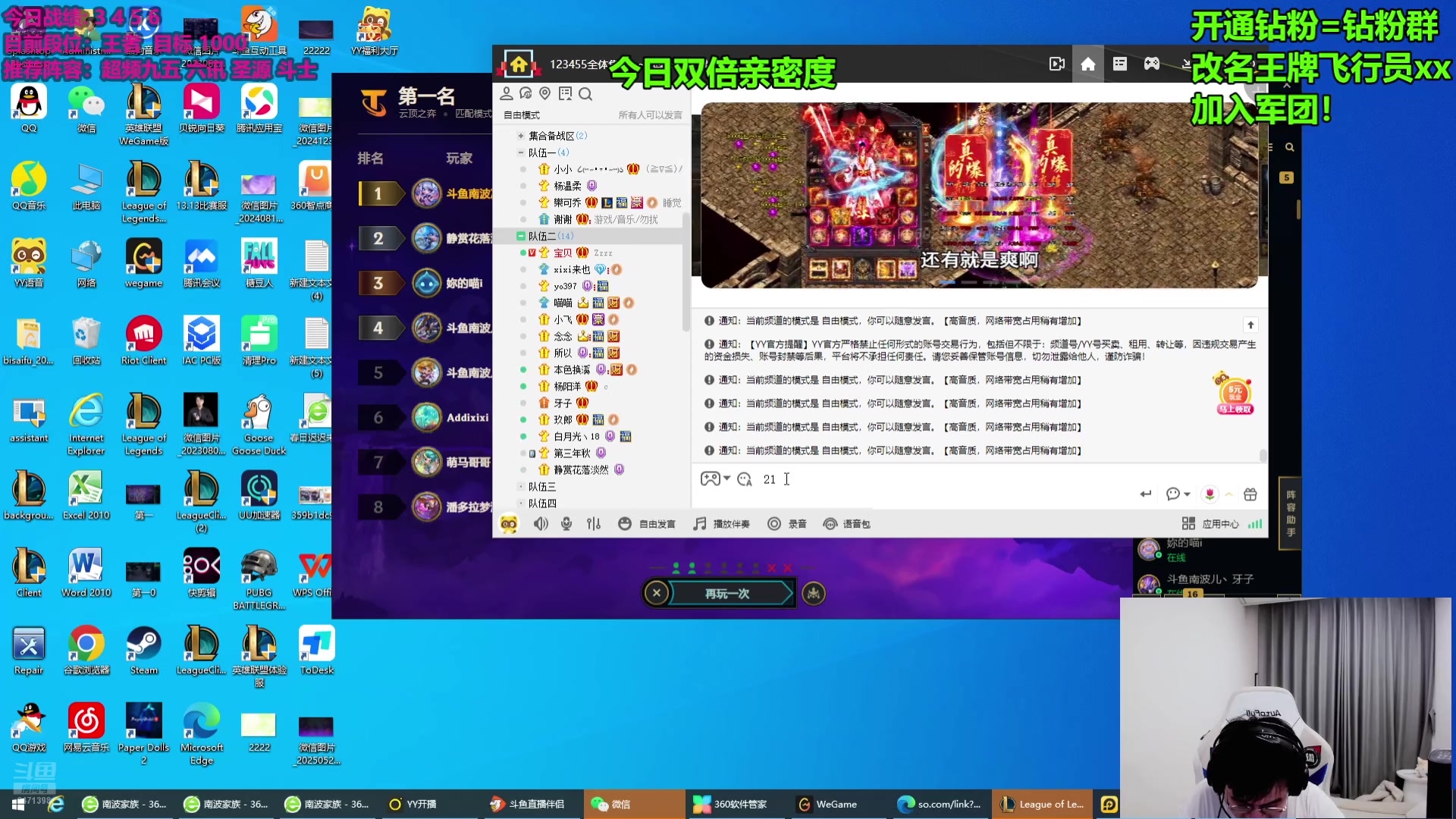Open the recent chat bubble icon
The image size is (1456, 819).
(x=526, y=93)
